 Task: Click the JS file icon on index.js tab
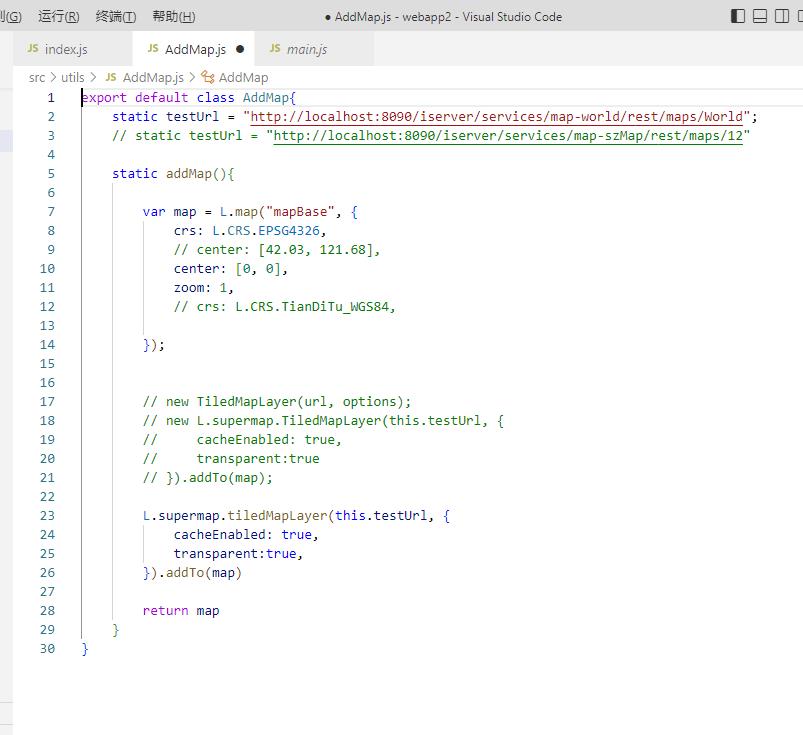click(x=33, y=48)
